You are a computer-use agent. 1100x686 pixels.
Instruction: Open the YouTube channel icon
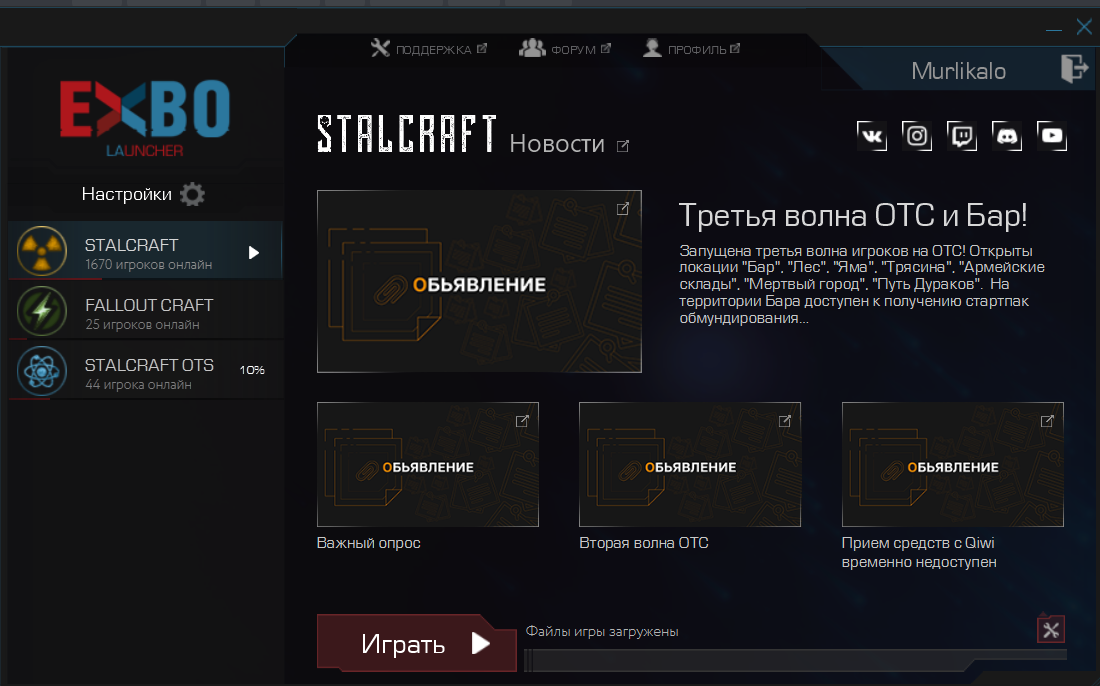click(1052, 135)
